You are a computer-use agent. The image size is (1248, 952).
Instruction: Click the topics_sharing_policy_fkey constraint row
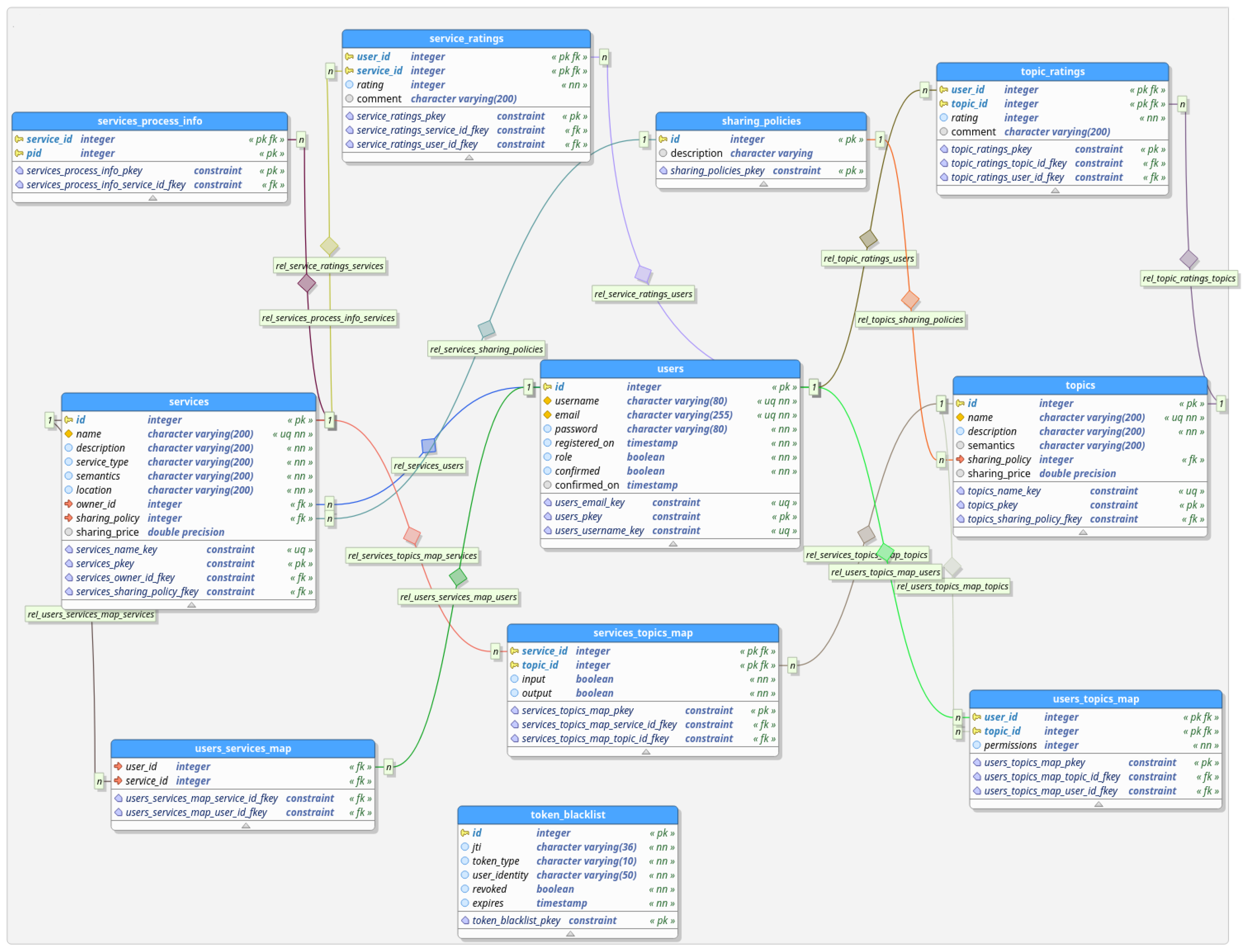1080,519
